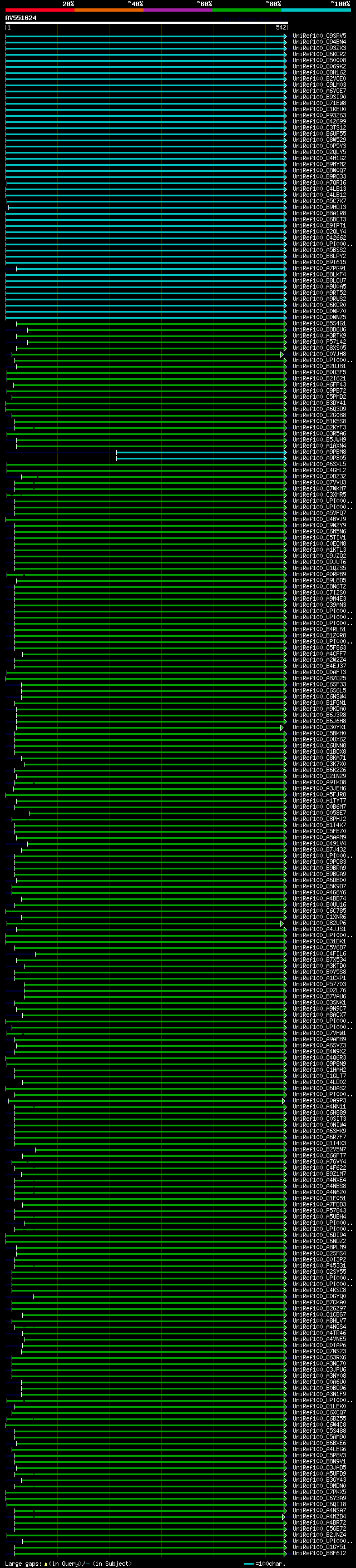This screenshot has width=356, height=1568.
Task: Select hit UniRef100_Q42662
Action: click(319, 238)
